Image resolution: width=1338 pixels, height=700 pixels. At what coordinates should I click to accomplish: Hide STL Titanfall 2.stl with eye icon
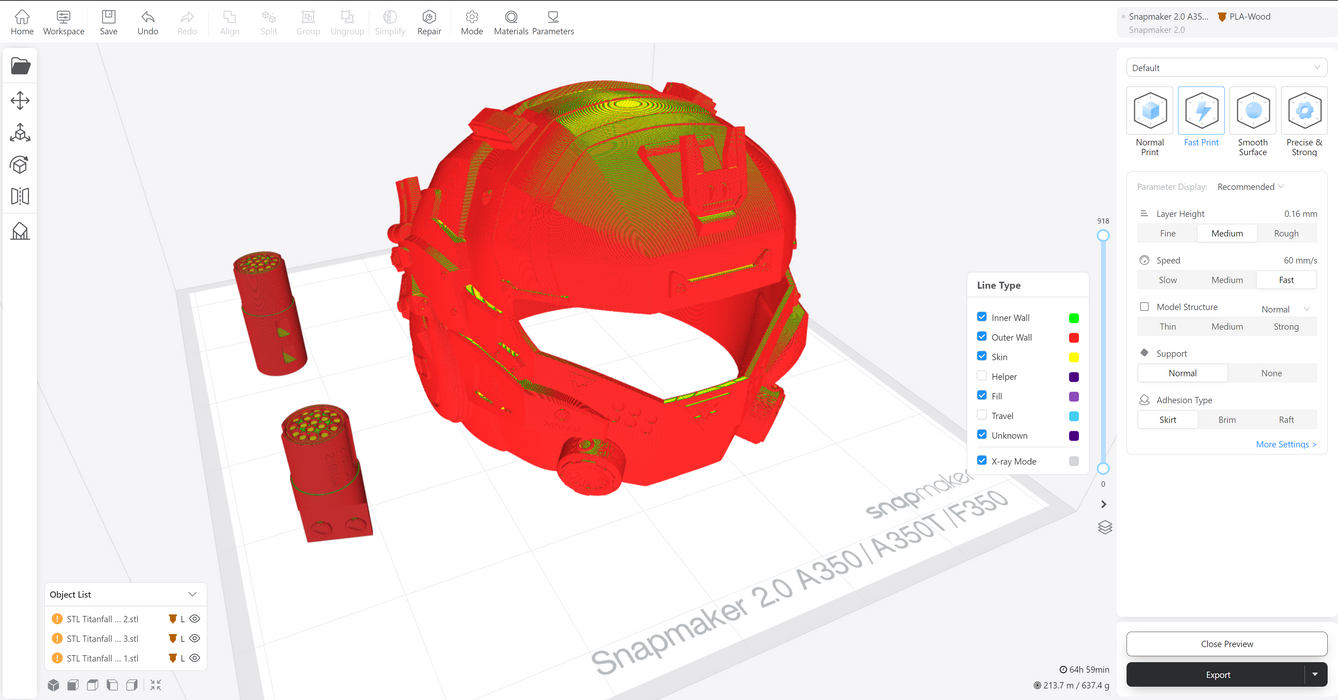pyautogui.click(x=195, y=619)
